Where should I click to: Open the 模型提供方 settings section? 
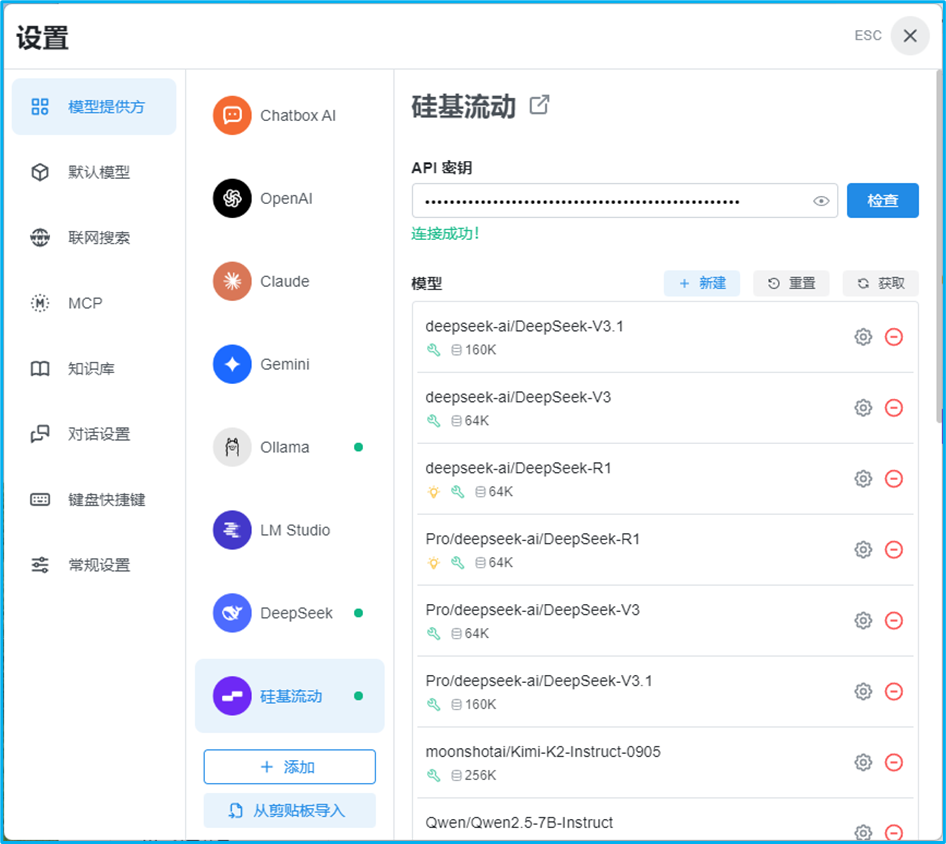94,107
